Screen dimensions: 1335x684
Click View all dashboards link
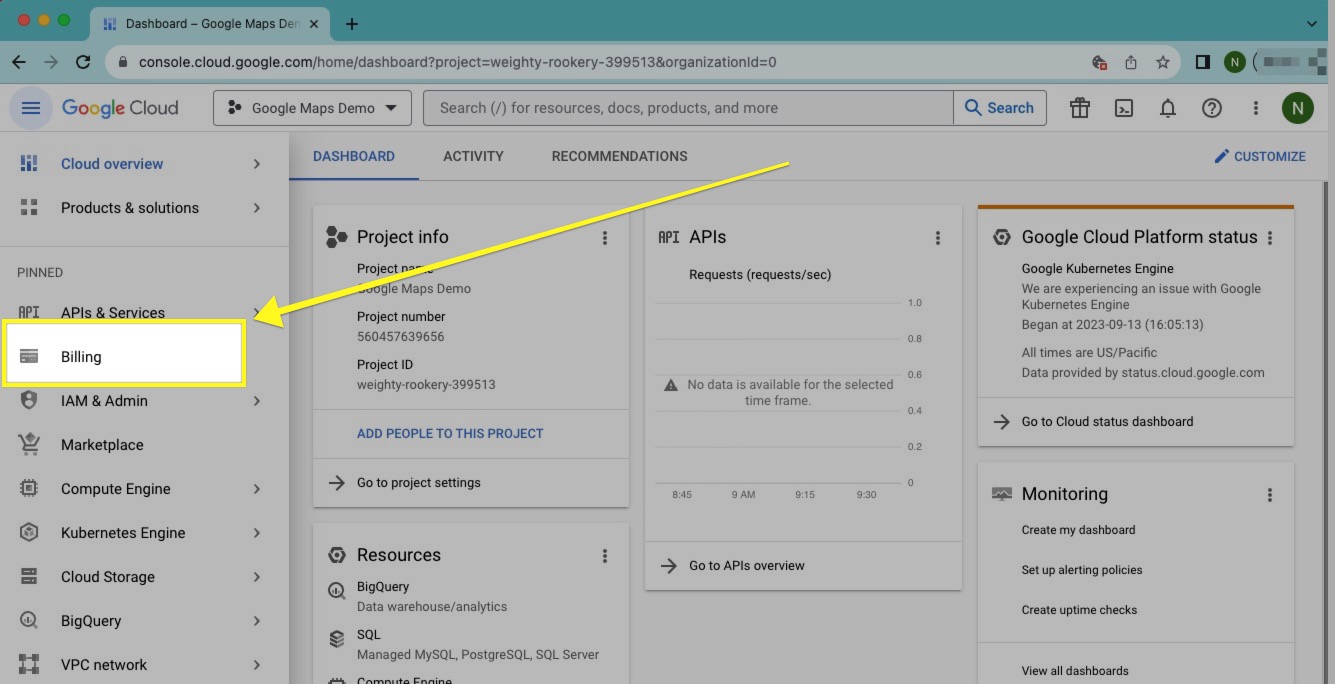point(1075,671)
